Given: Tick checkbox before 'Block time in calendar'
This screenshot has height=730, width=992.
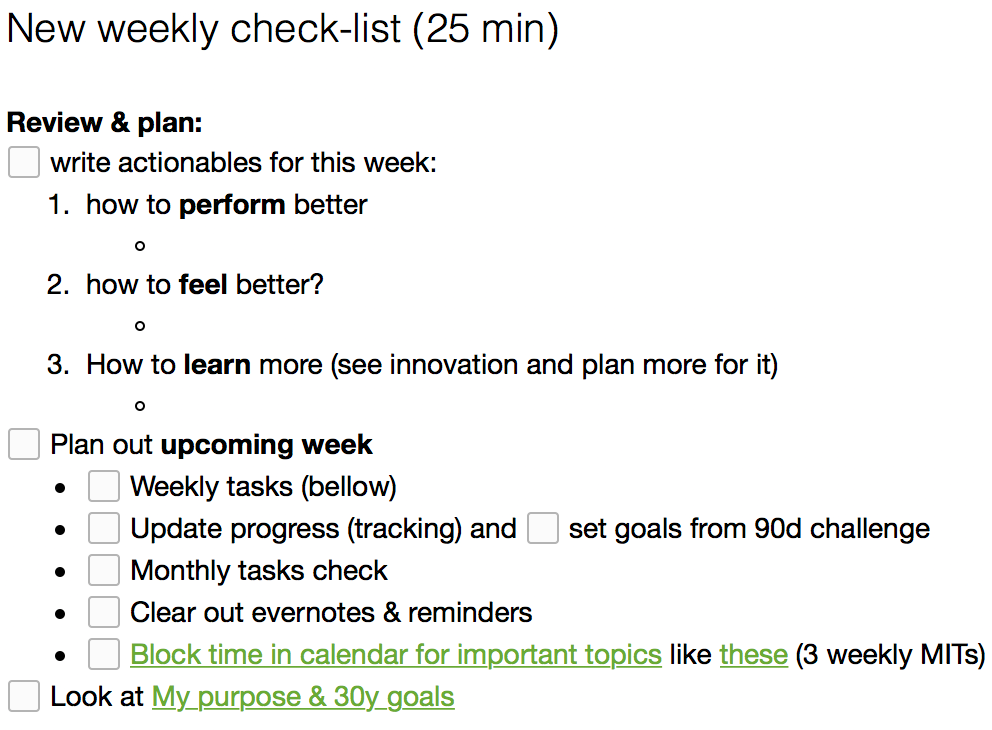Looking at the screenshot, I should point(104,654).
